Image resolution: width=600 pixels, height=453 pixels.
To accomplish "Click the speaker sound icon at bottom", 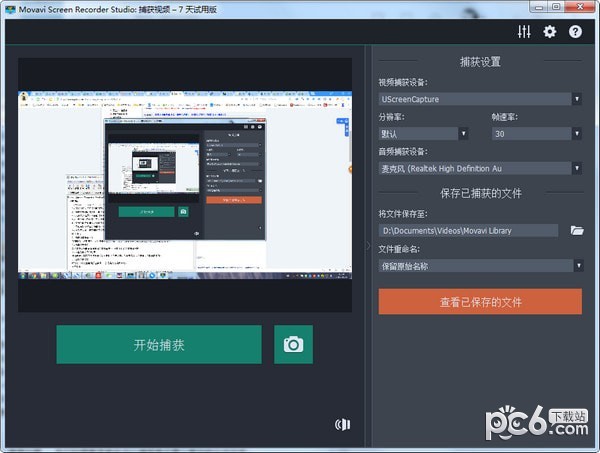I will [343, 425].
